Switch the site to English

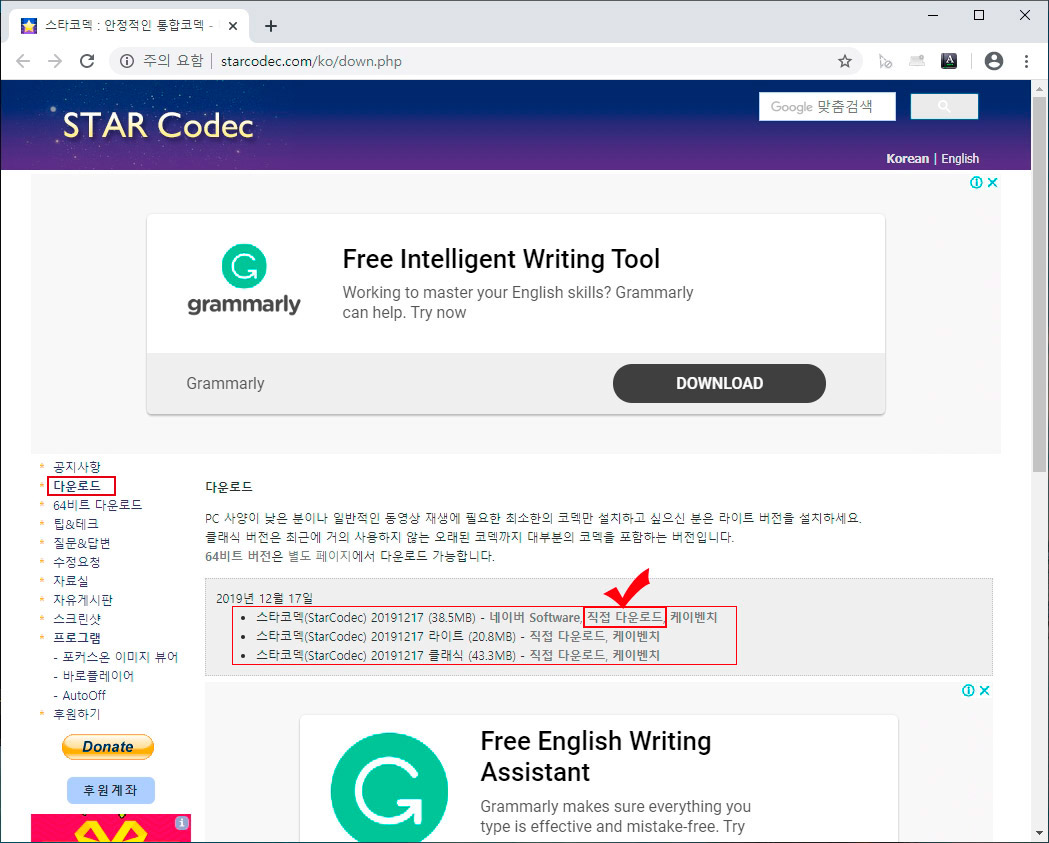point(959,158)
